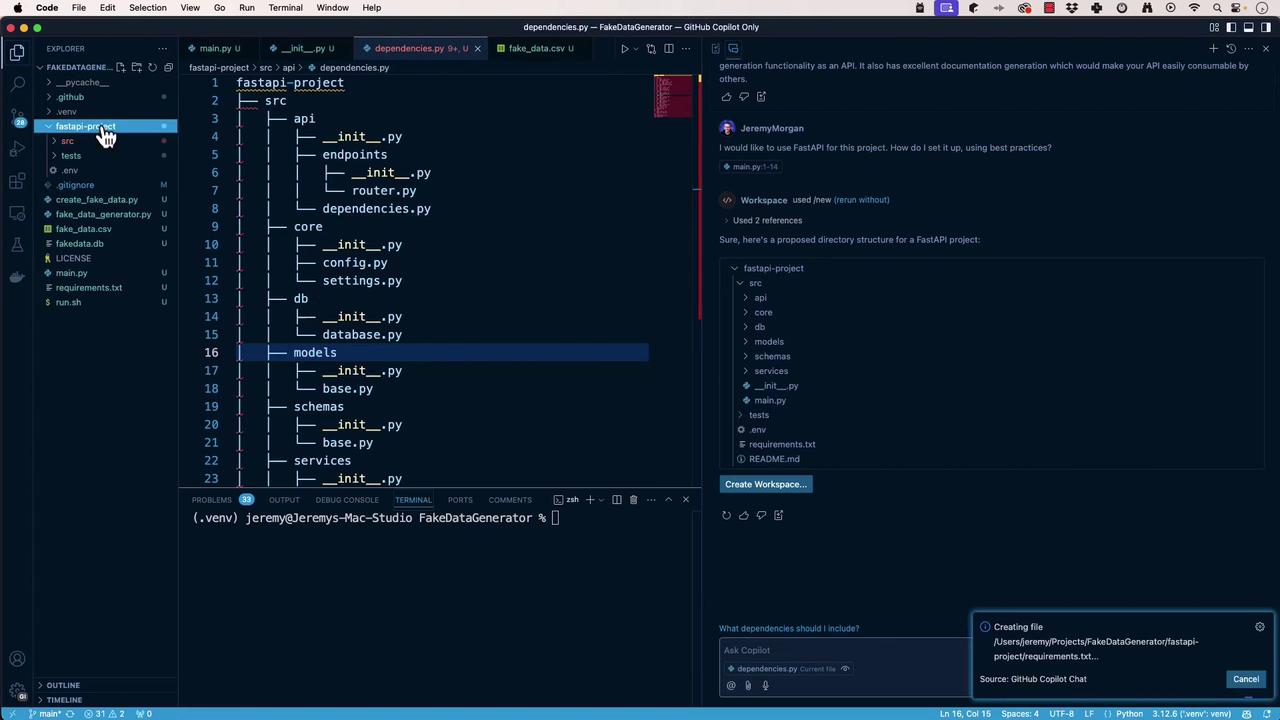Toggle the secondary sidebar layout button

pos(1265,27)
